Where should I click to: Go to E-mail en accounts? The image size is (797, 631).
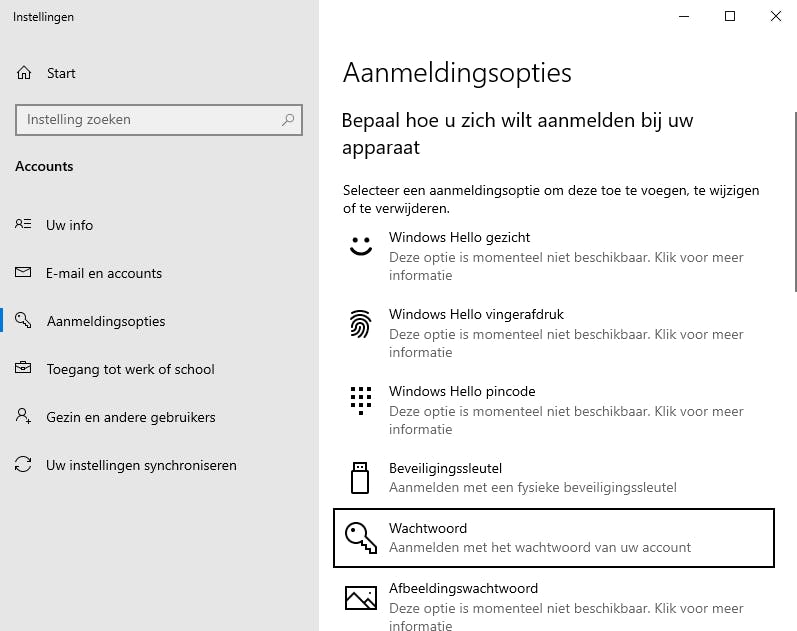pos(103,273)
